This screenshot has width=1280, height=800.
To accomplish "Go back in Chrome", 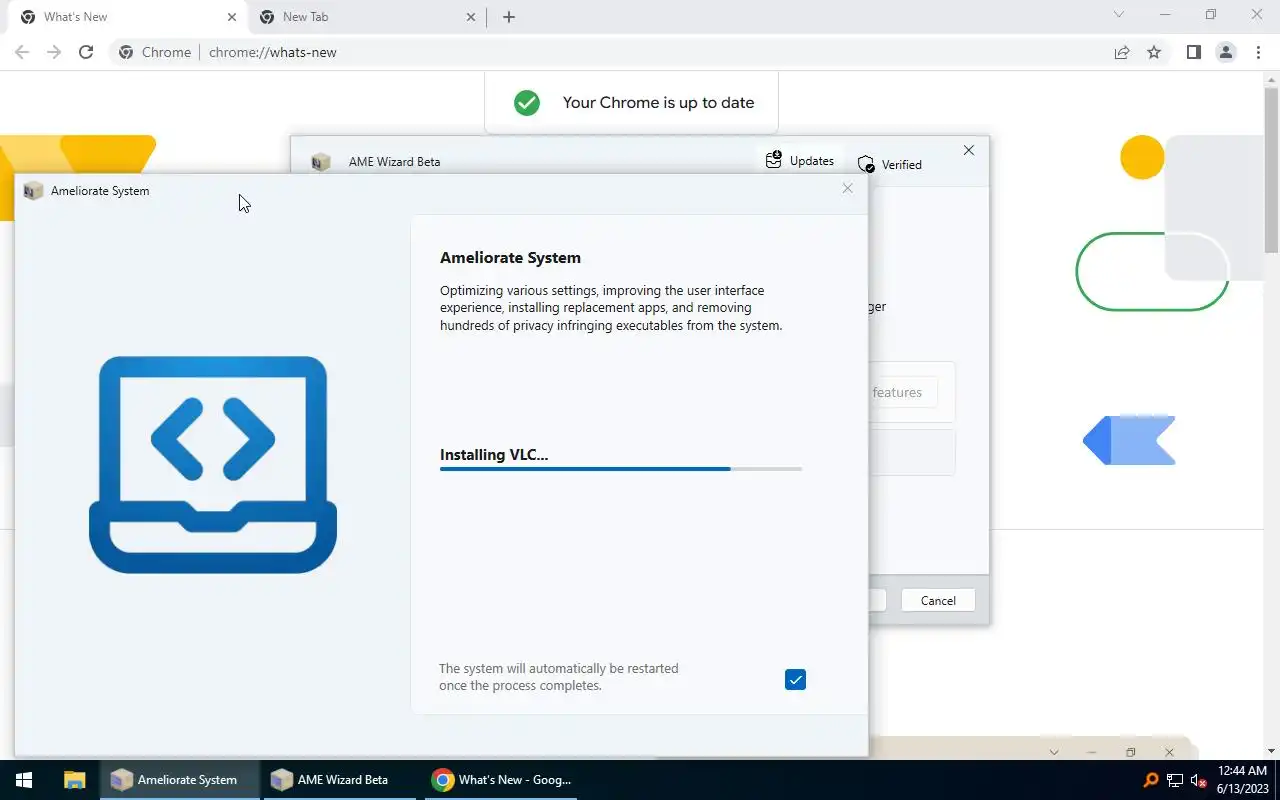I will (22, 52).
